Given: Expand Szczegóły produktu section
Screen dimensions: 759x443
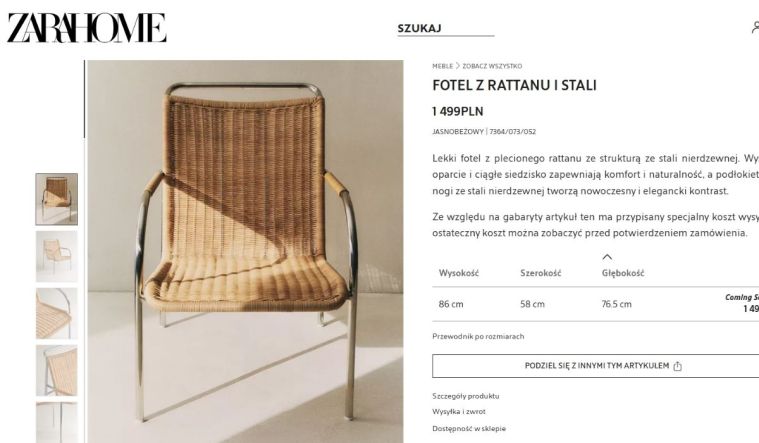Looking at the screenshot, I should click(x=465, y=396).
